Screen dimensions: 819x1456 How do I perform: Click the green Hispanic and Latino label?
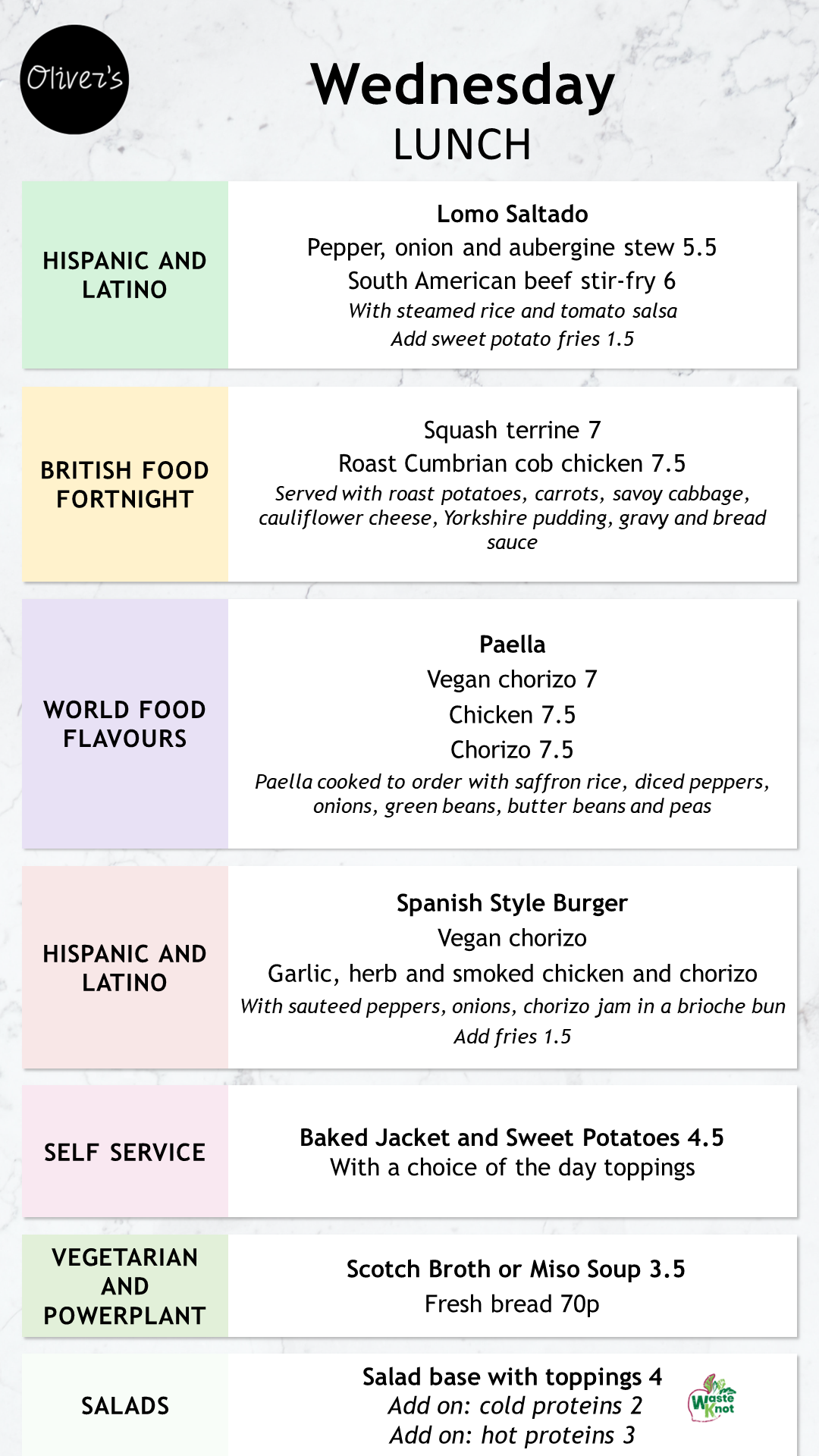[x=125, y=275]
